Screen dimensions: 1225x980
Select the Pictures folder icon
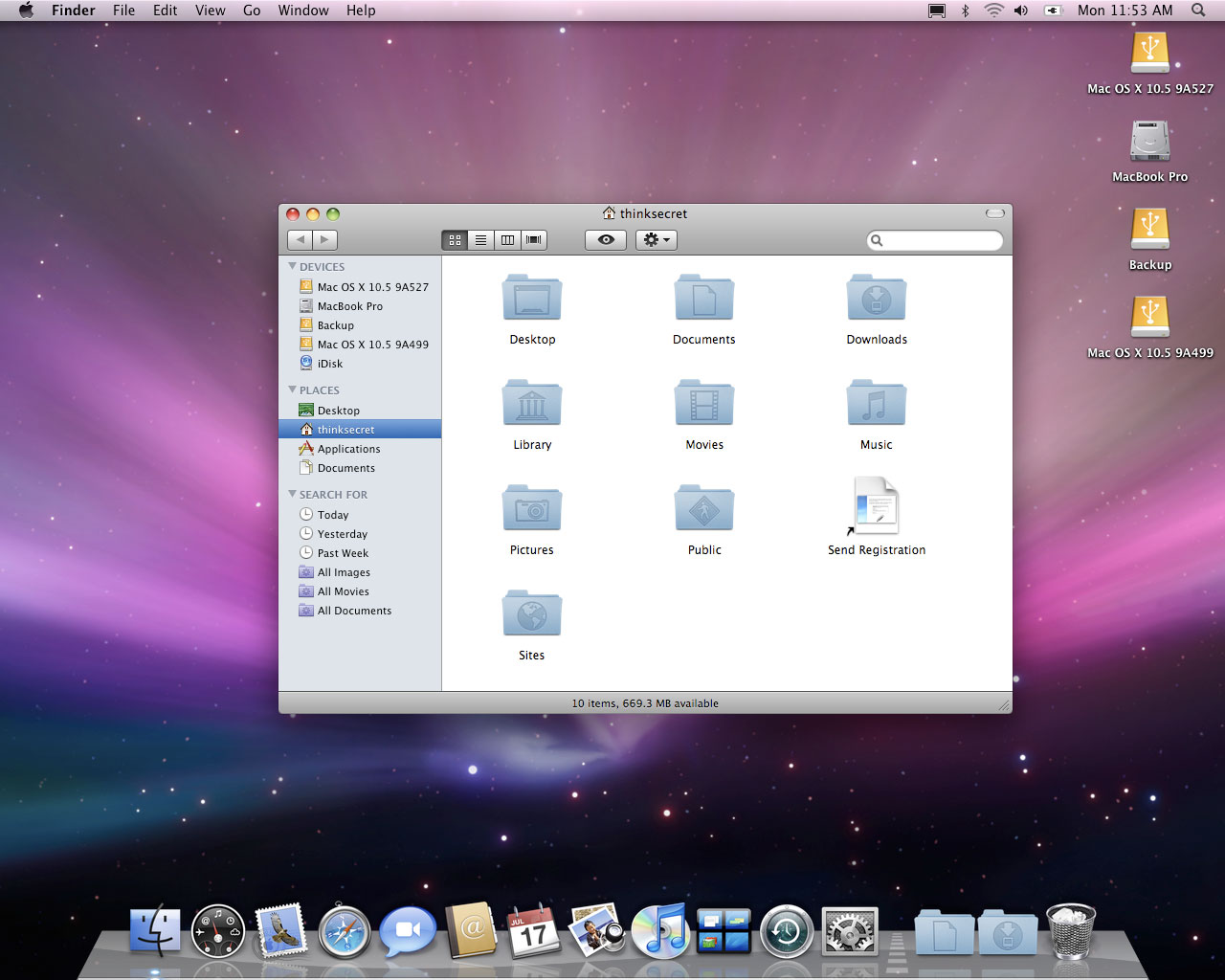coord(532,508)
